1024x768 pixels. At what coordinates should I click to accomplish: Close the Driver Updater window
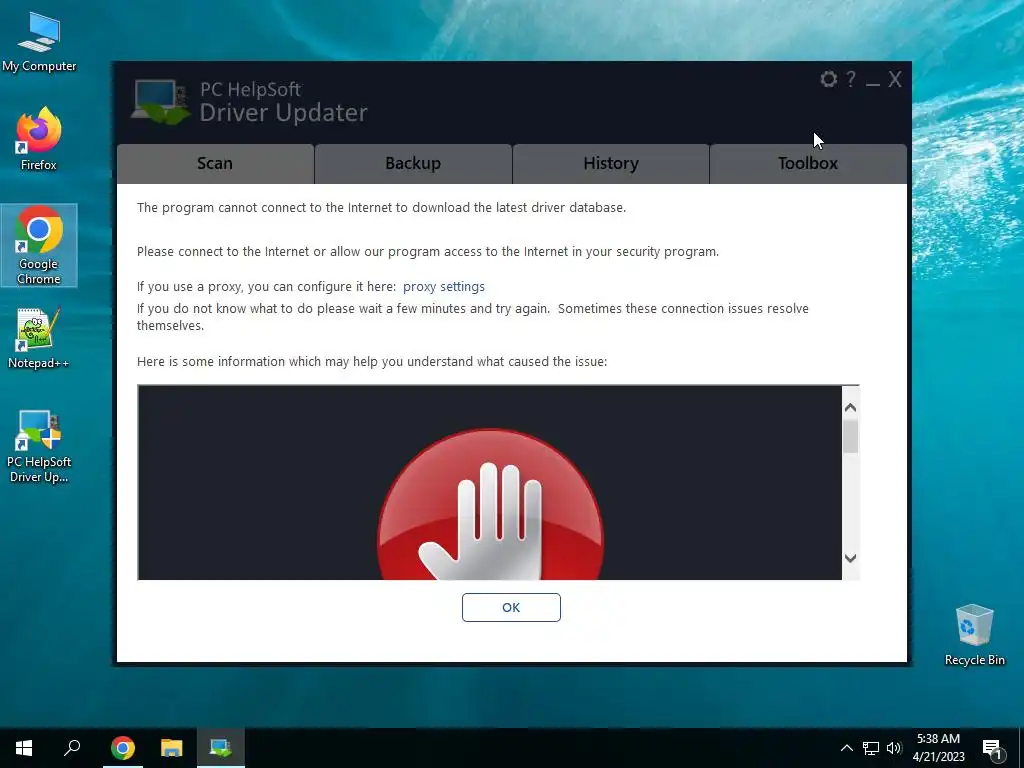pyautogui.click(x=895, y=80)
